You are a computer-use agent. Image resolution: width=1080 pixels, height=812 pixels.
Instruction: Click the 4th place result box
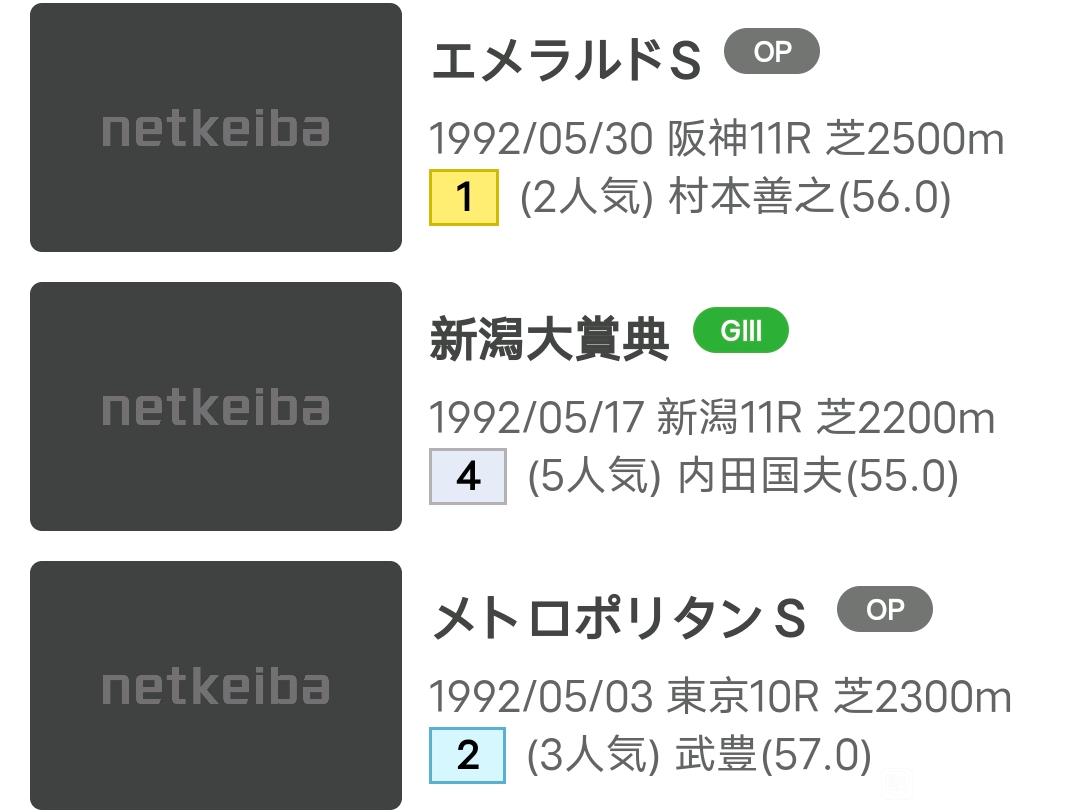468,476
